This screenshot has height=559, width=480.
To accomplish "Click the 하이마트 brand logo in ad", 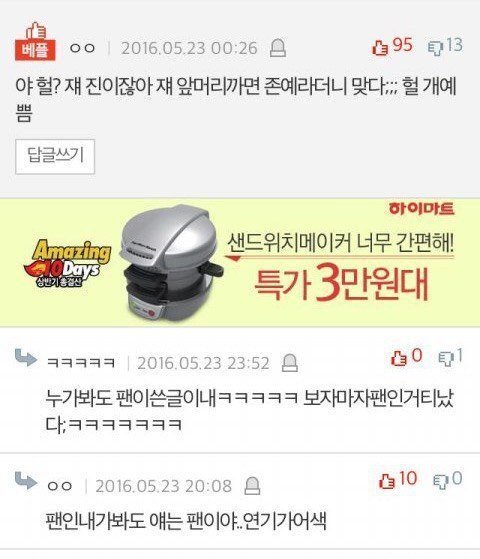I will pos(422,209).
